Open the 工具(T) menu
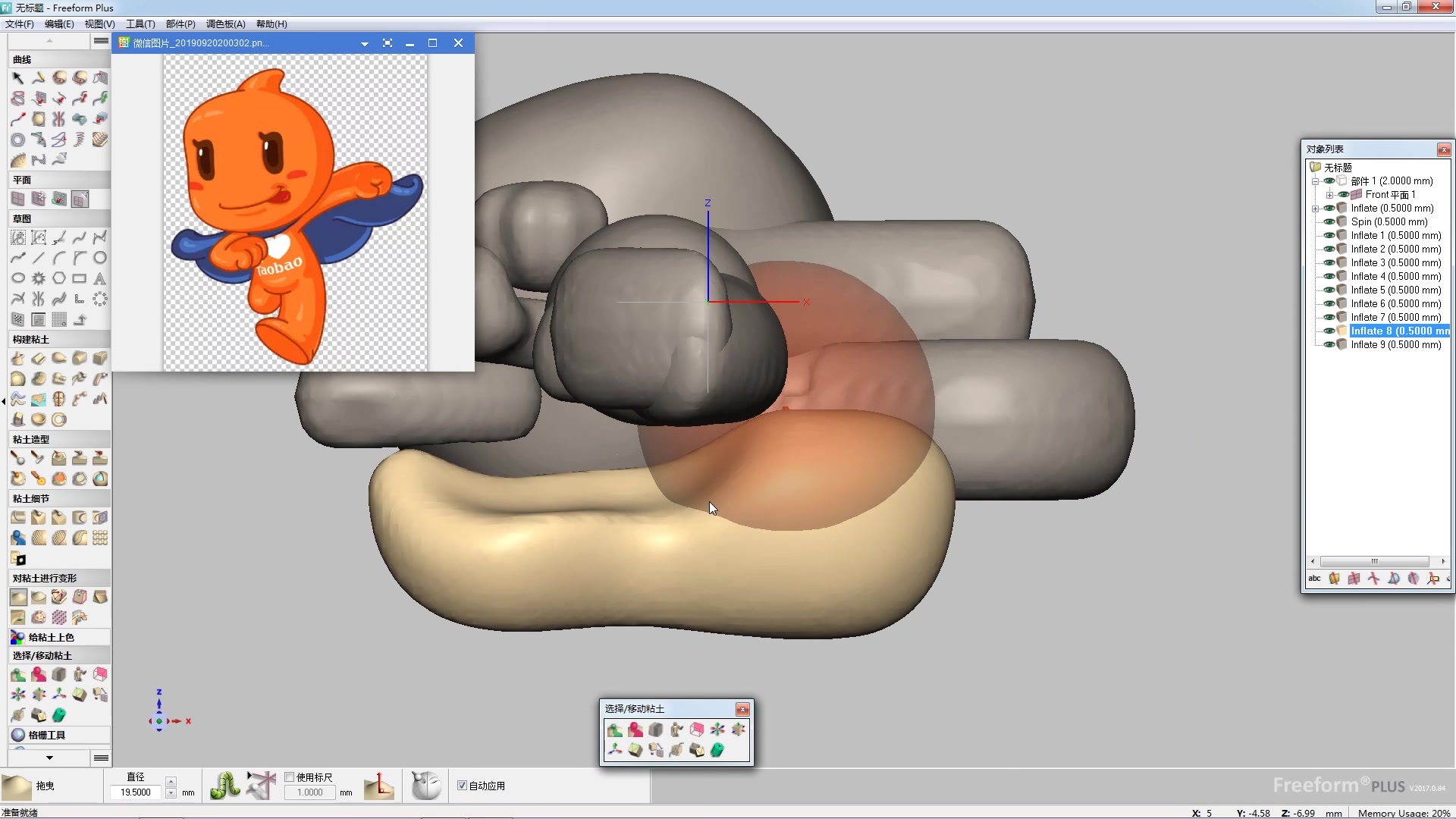Screen dimensions: 1456x819 coord(140,24)
